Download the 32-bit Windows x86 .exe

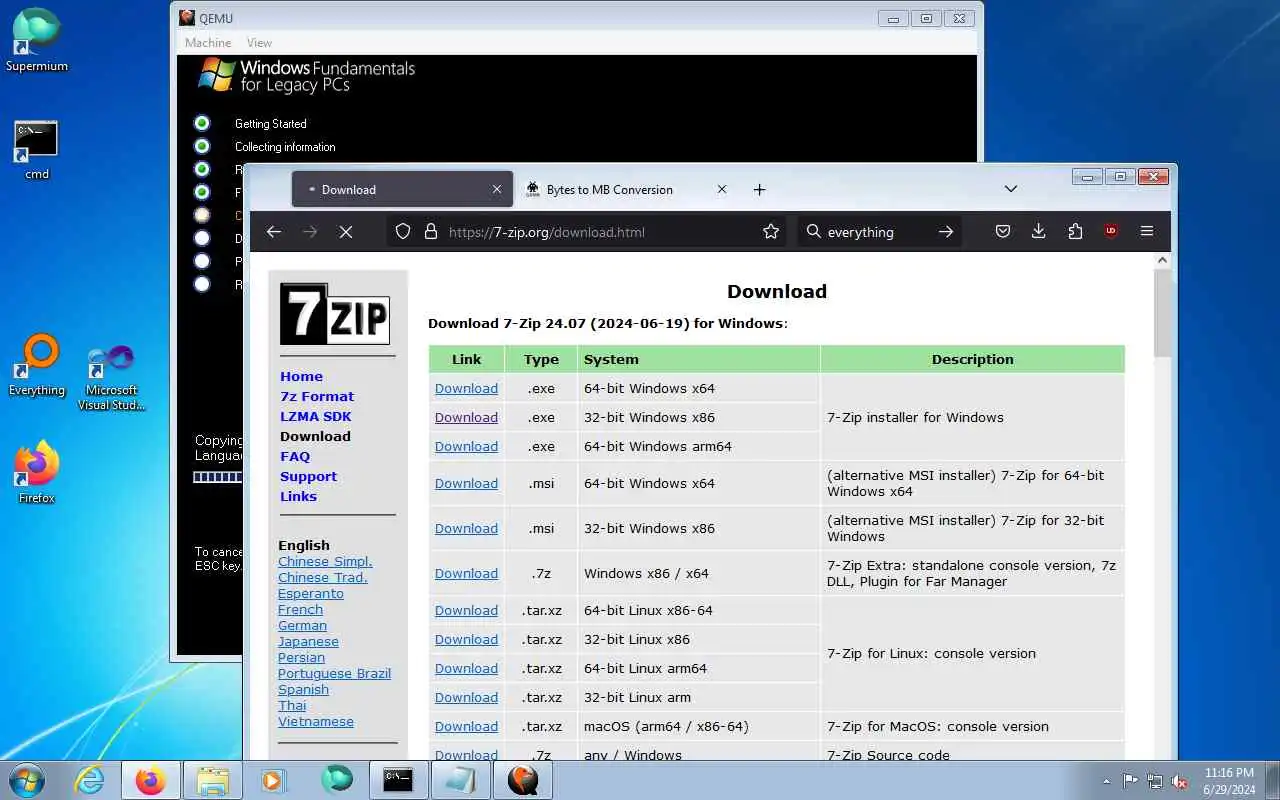point(466,417)
